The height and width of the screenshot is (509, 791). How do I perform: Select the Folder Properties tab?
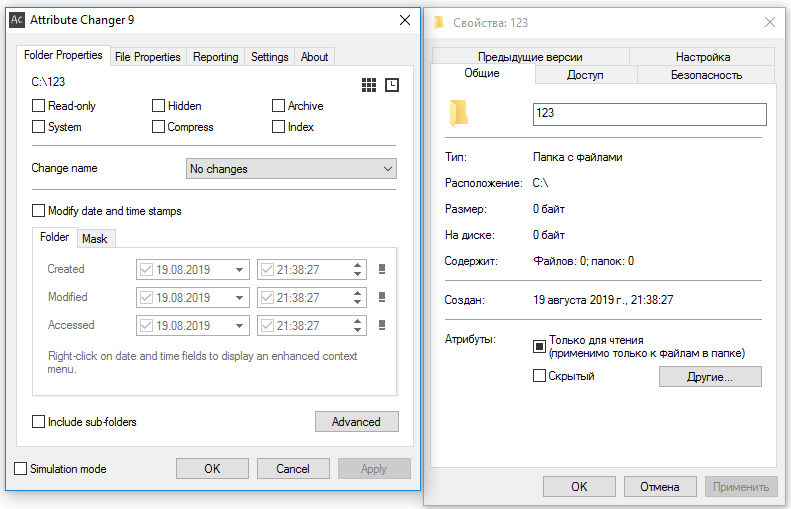[x=63, y=55]
